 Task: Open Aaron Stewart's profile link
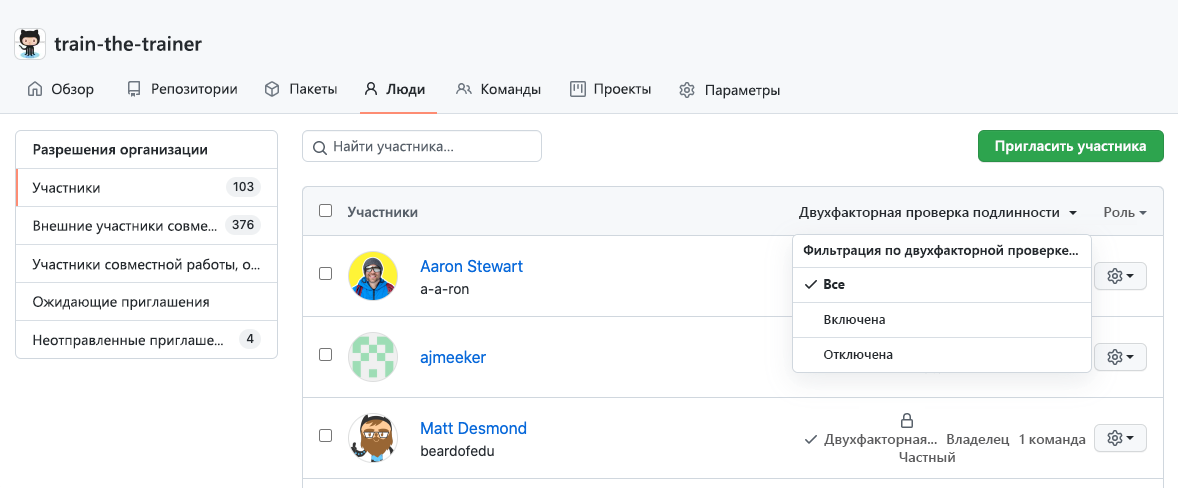471,267
